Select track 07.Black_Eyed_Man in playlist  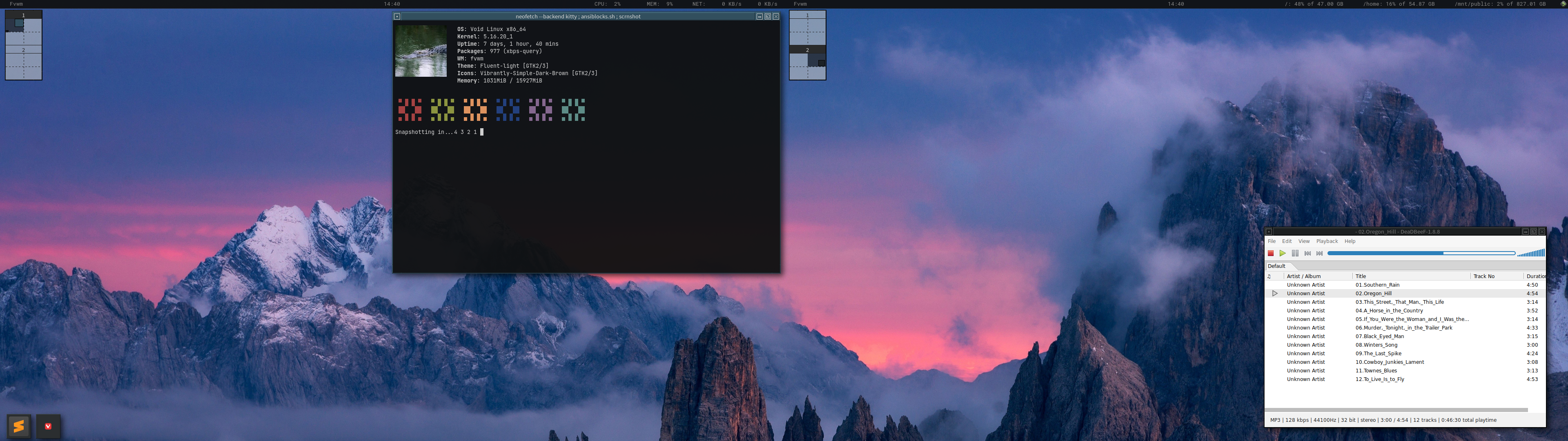click(1379, 336)
